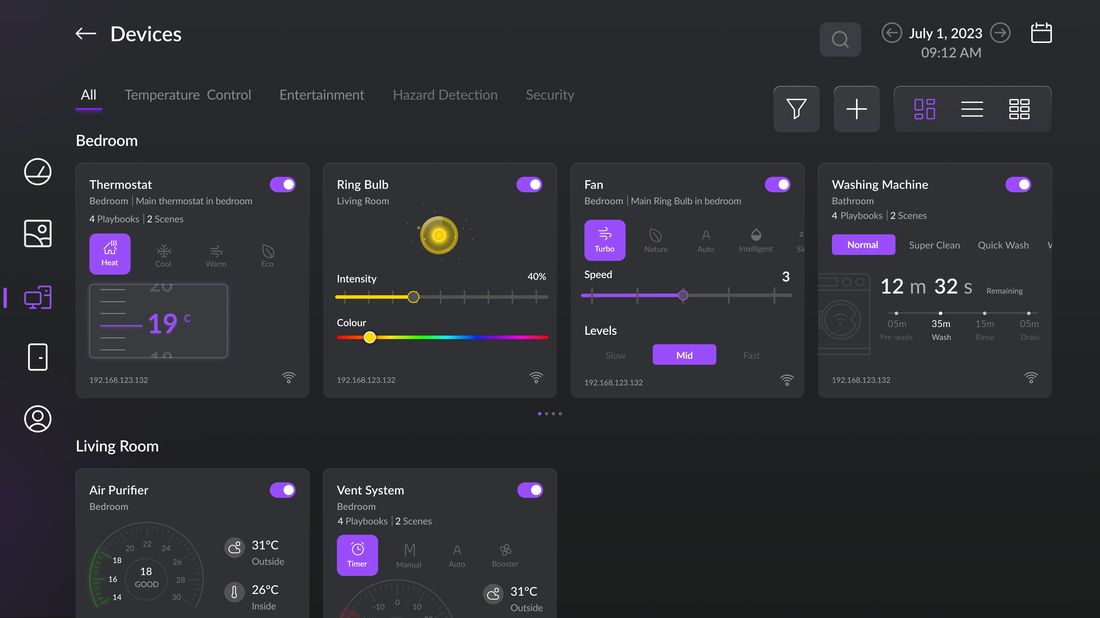Image resolution: width=1100 pixels, height=618 pixels.
Task: Switch to grid view icon
Action: click(1019, 109)
